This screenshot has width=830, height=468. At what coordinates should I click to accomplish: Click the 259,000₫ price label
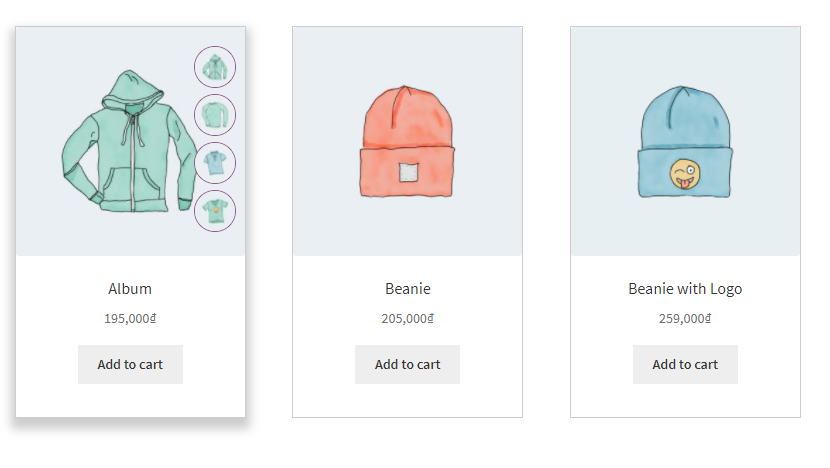[685, 318]
